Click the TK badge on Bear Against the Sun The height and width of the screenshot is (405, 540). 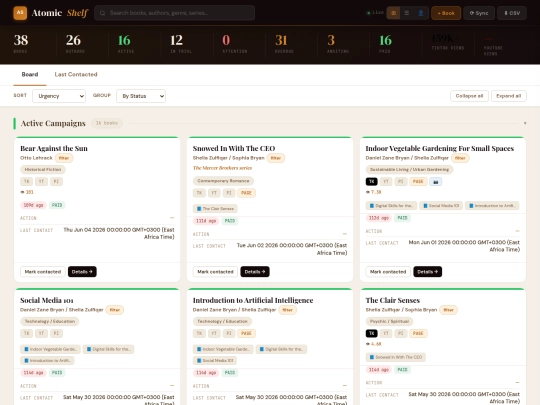pyautogui.click(x=27, y=181)
